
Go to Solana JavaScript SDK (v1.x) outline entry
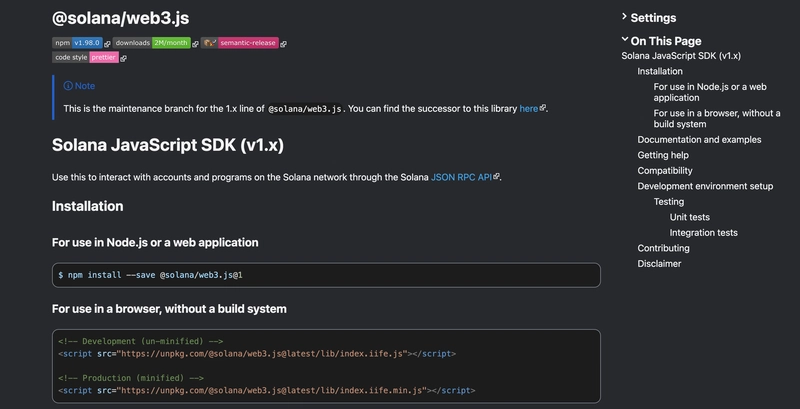point(681,56)
